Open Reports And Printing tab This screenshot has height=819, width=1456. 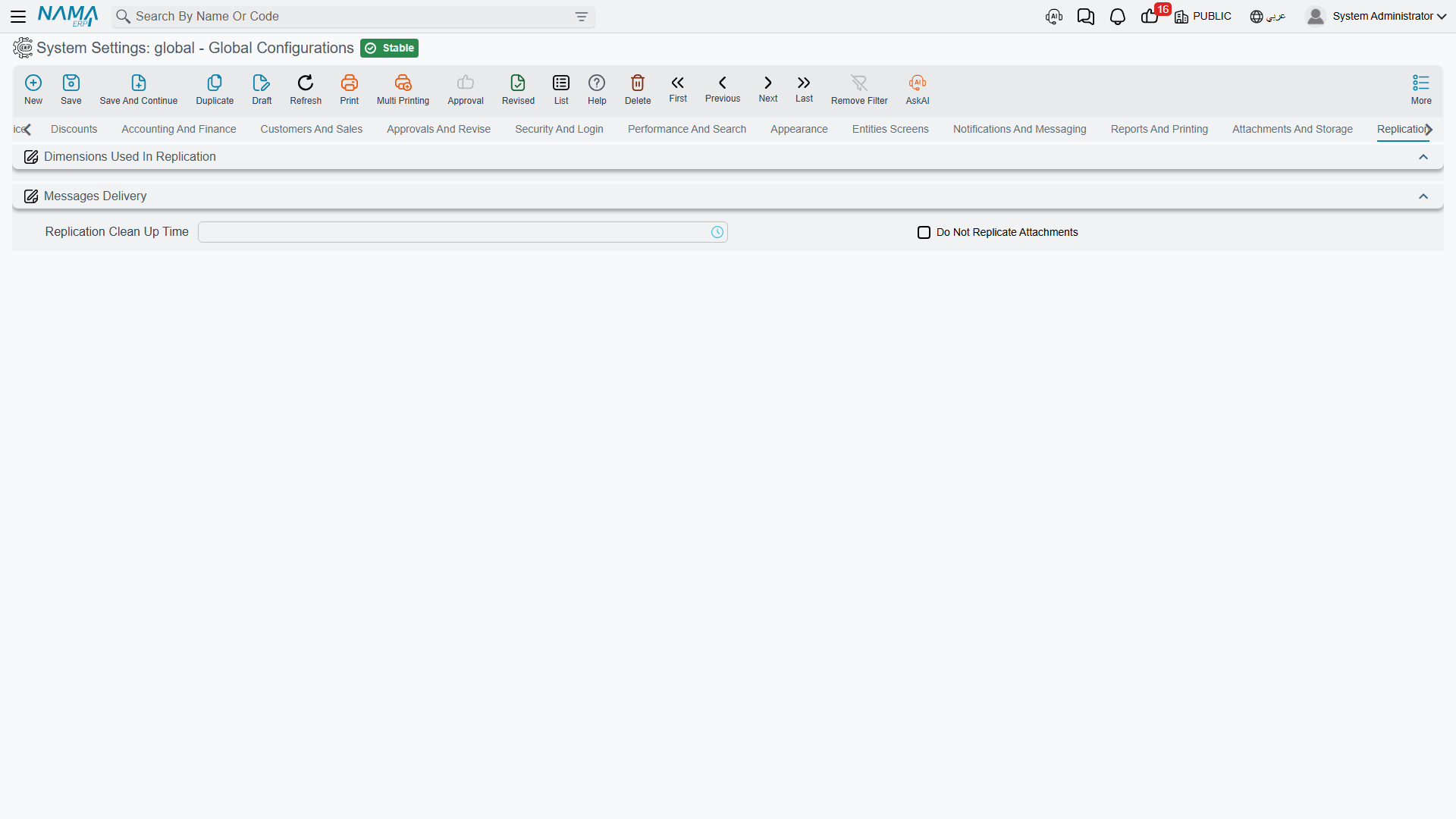tap(1159, 129)
